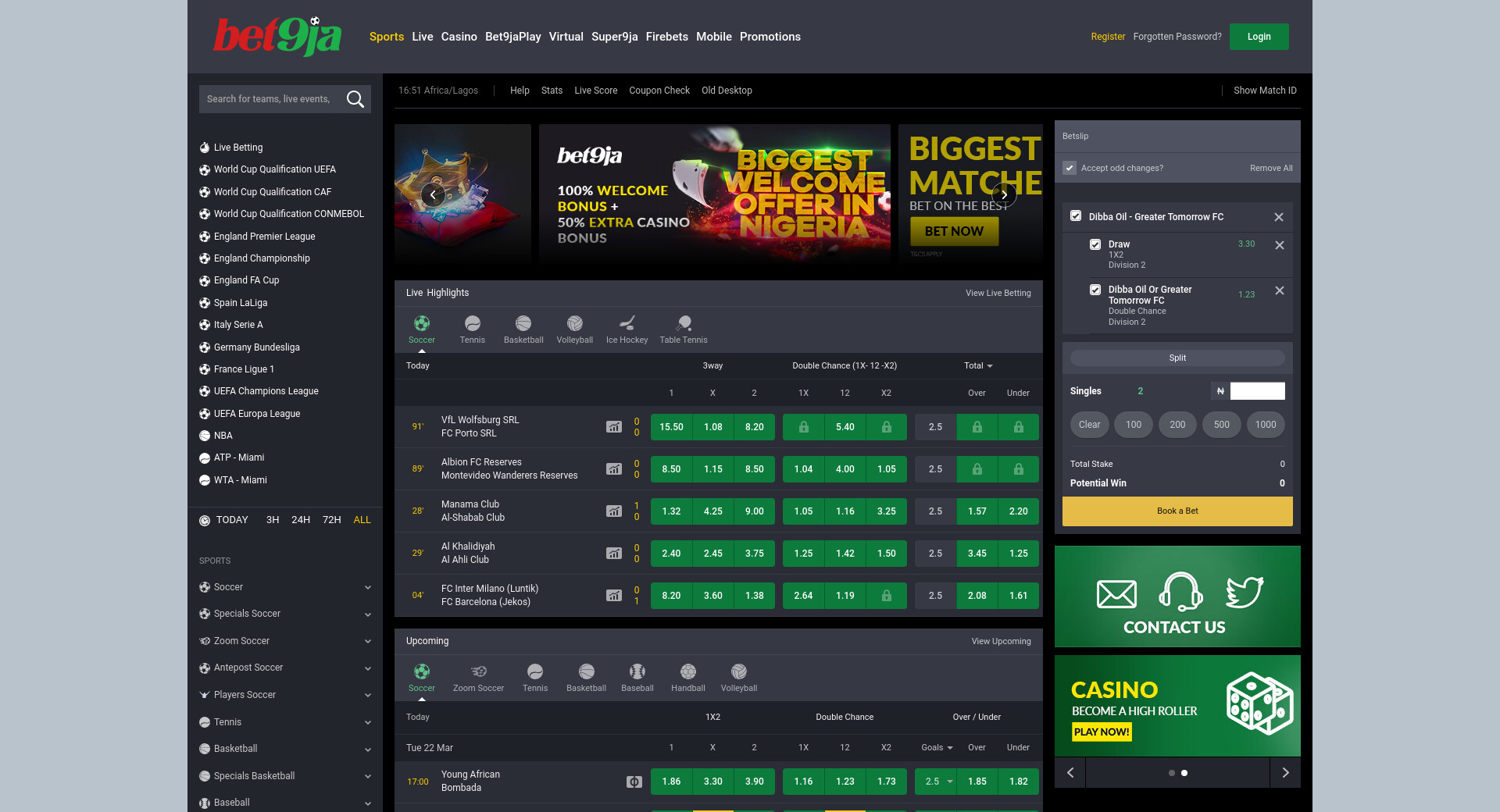
Task: Click the stake amount input field
Action: 1257,391
